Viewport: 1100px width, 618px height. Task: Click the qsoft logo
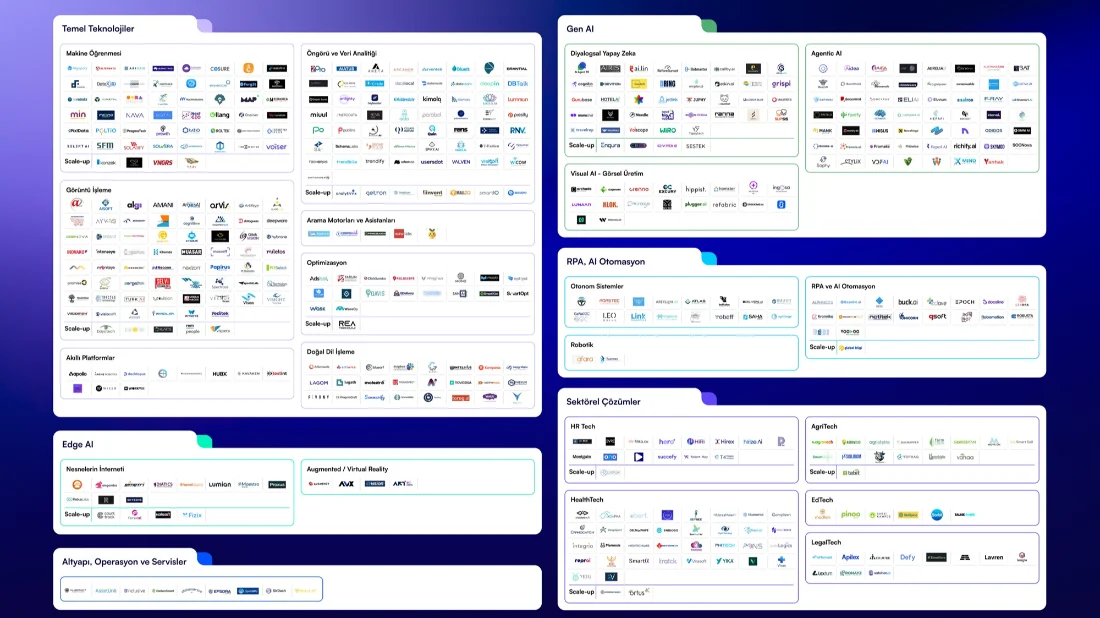coord(937,316)
